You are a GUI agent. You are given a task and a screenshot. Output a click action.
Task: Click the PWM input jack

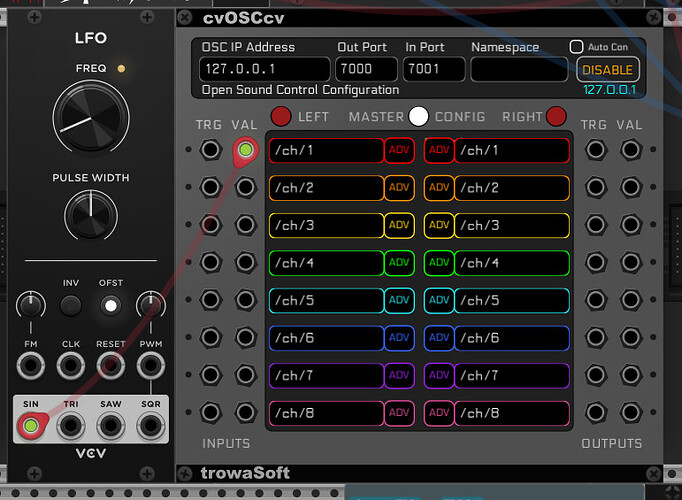[x=150, y=368]
